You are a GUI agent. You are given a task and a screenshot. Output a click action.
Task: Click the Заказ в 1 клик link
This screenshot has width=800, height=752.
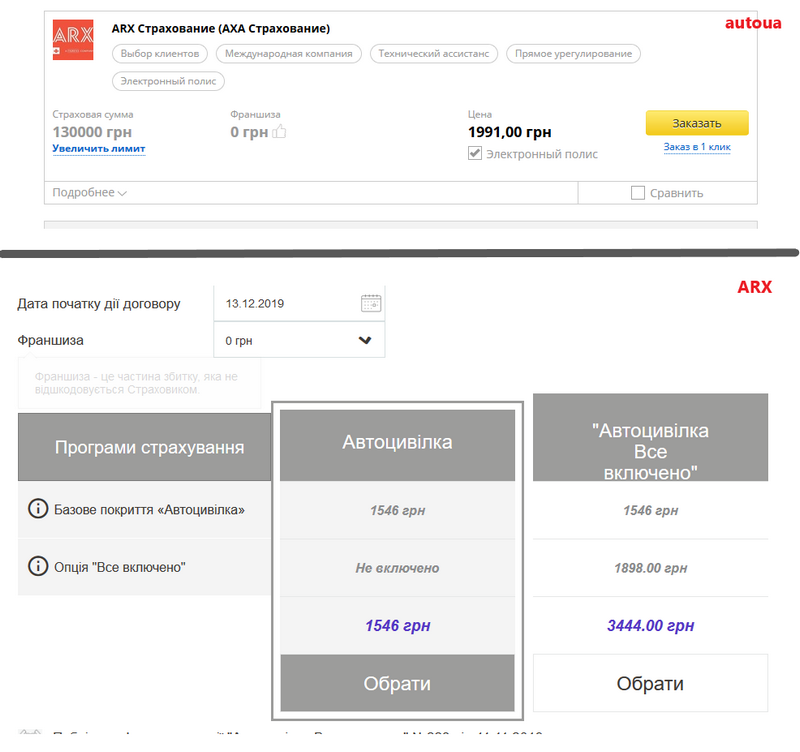tap(697, 147)
